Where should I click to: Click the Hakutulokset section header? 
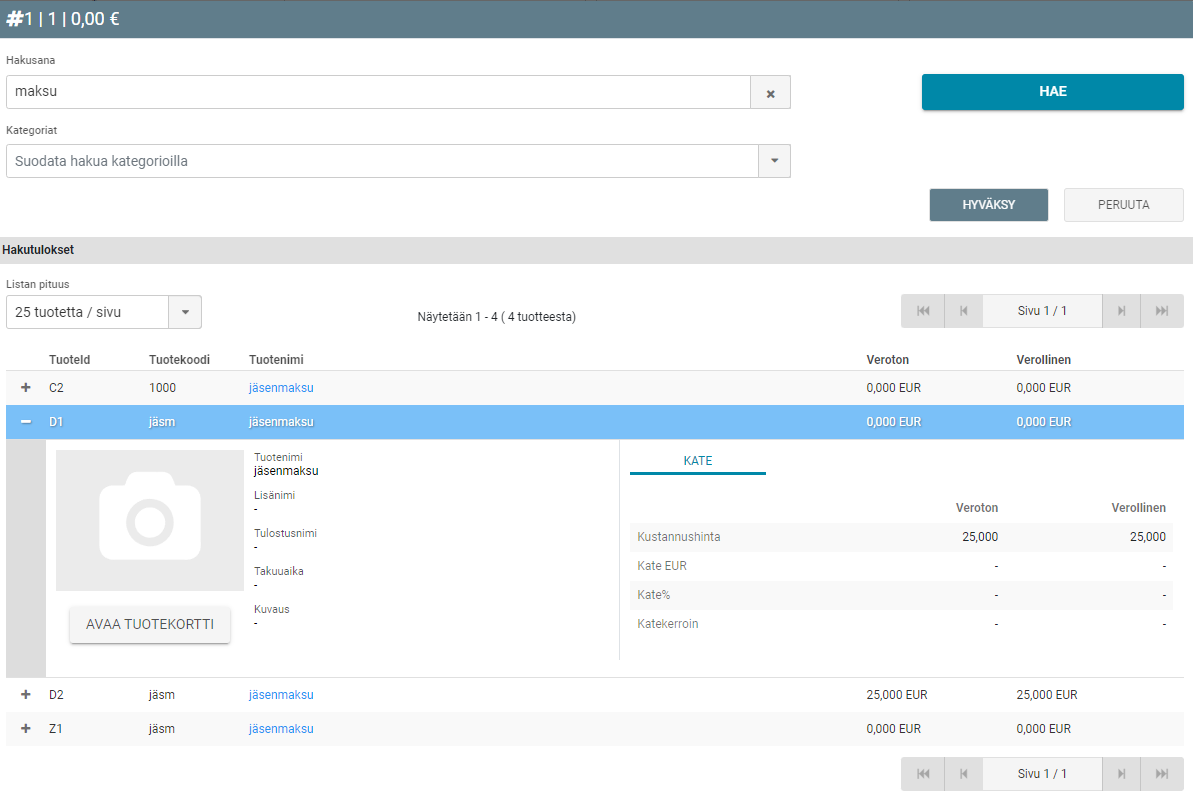point(38,249)
